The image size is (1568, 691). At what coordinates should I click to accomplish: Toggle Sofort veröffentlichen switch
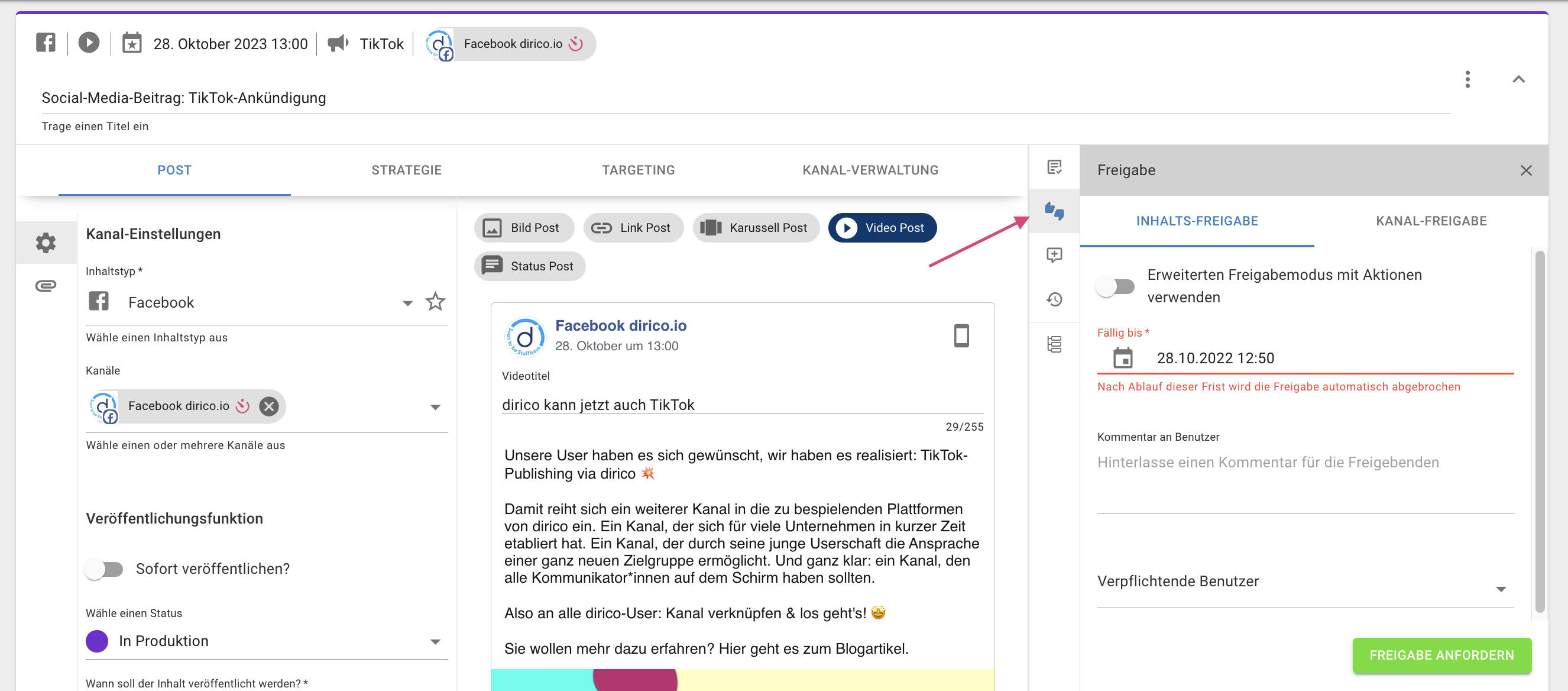[104, 569]
